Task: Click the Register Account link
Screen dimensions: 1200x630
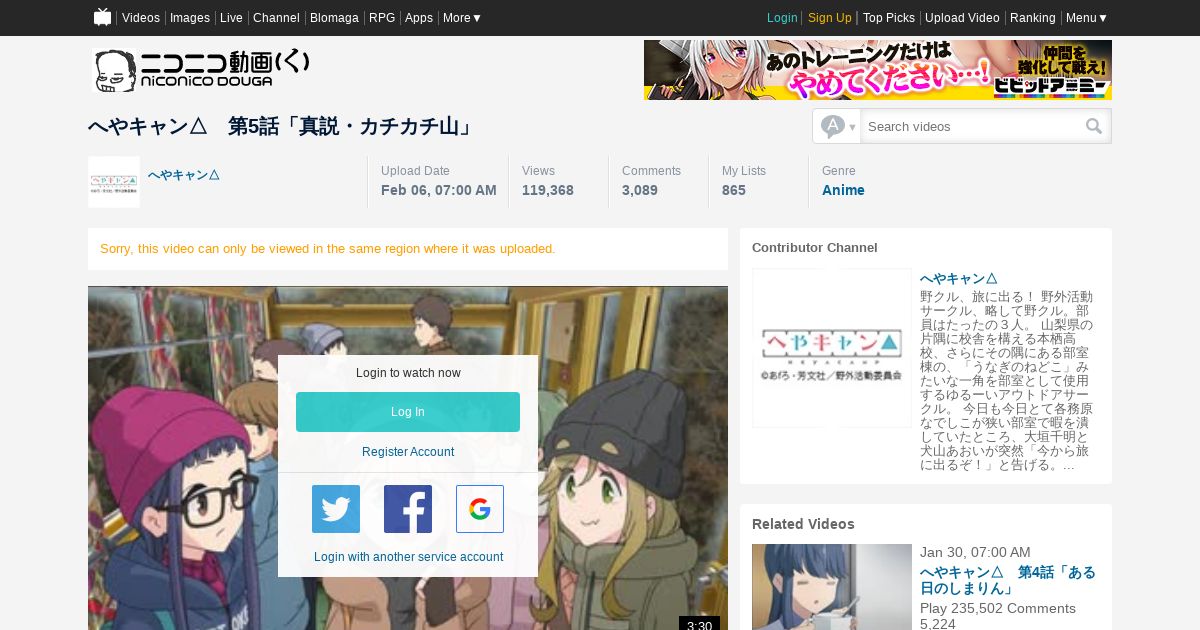Action: [408, 452]
